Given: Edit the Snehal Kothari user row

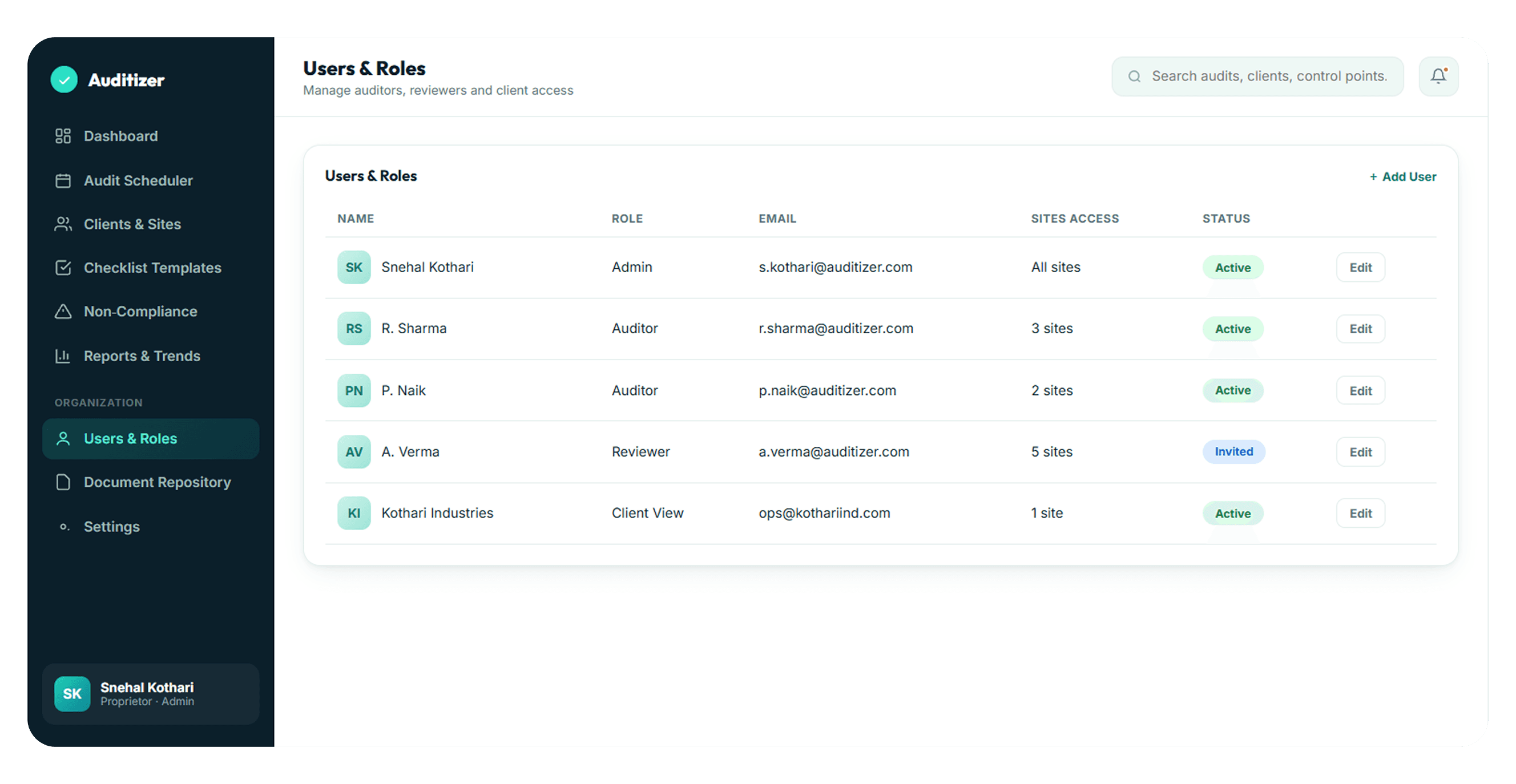Looking at the screenshot, I should pos(1360,268).
